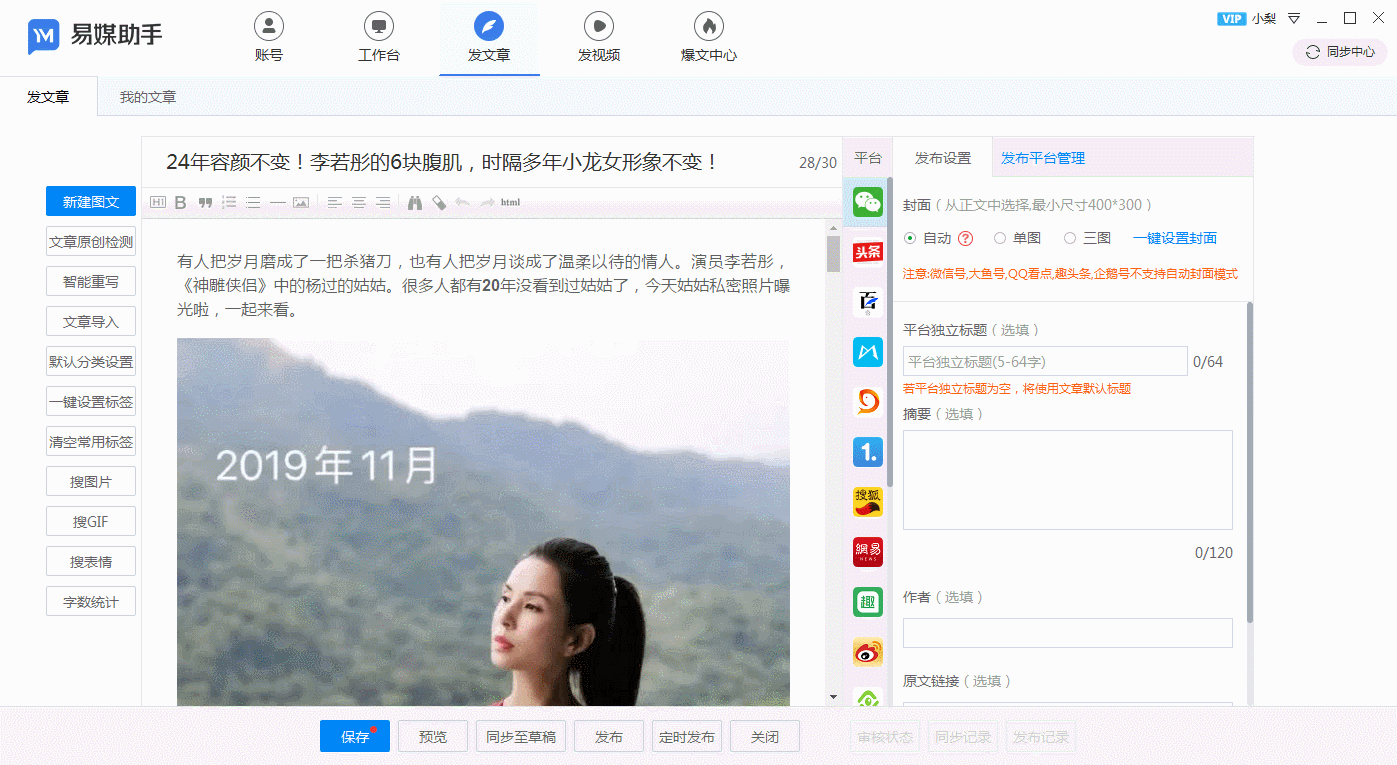Image resolution: width=1397 pixels, height=765 pixels.
Task: Align text to the right
Action: click(383, 202)
